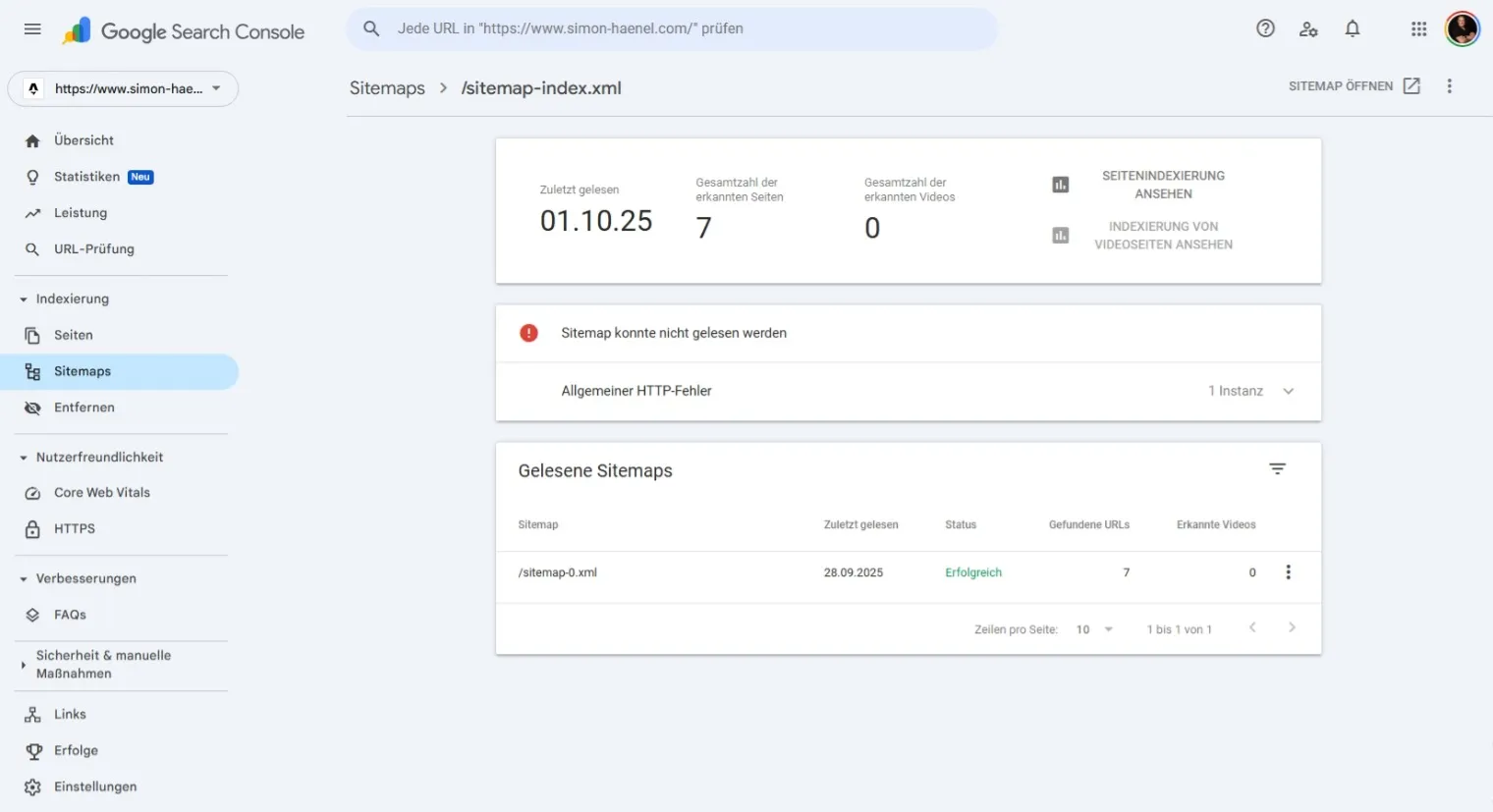Viewport: 1493px width, 812px height.
Task: Collapse the Indexierung section
Action: (24, 299)
